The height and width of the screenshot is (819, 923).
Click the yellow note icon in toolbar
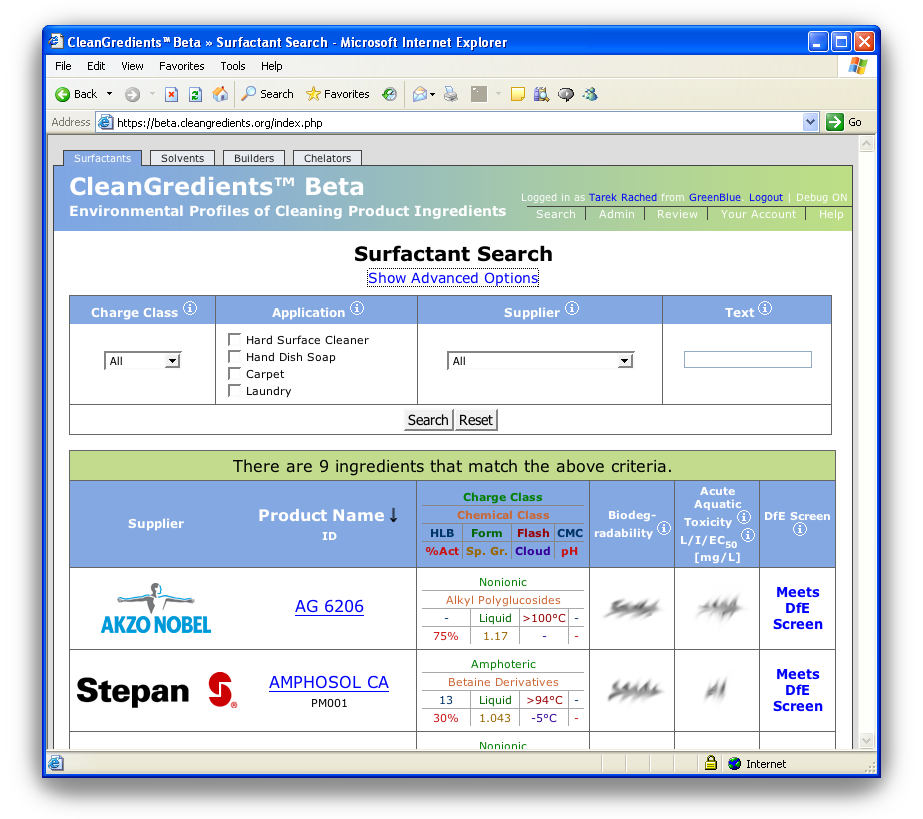tap(517, 94)
